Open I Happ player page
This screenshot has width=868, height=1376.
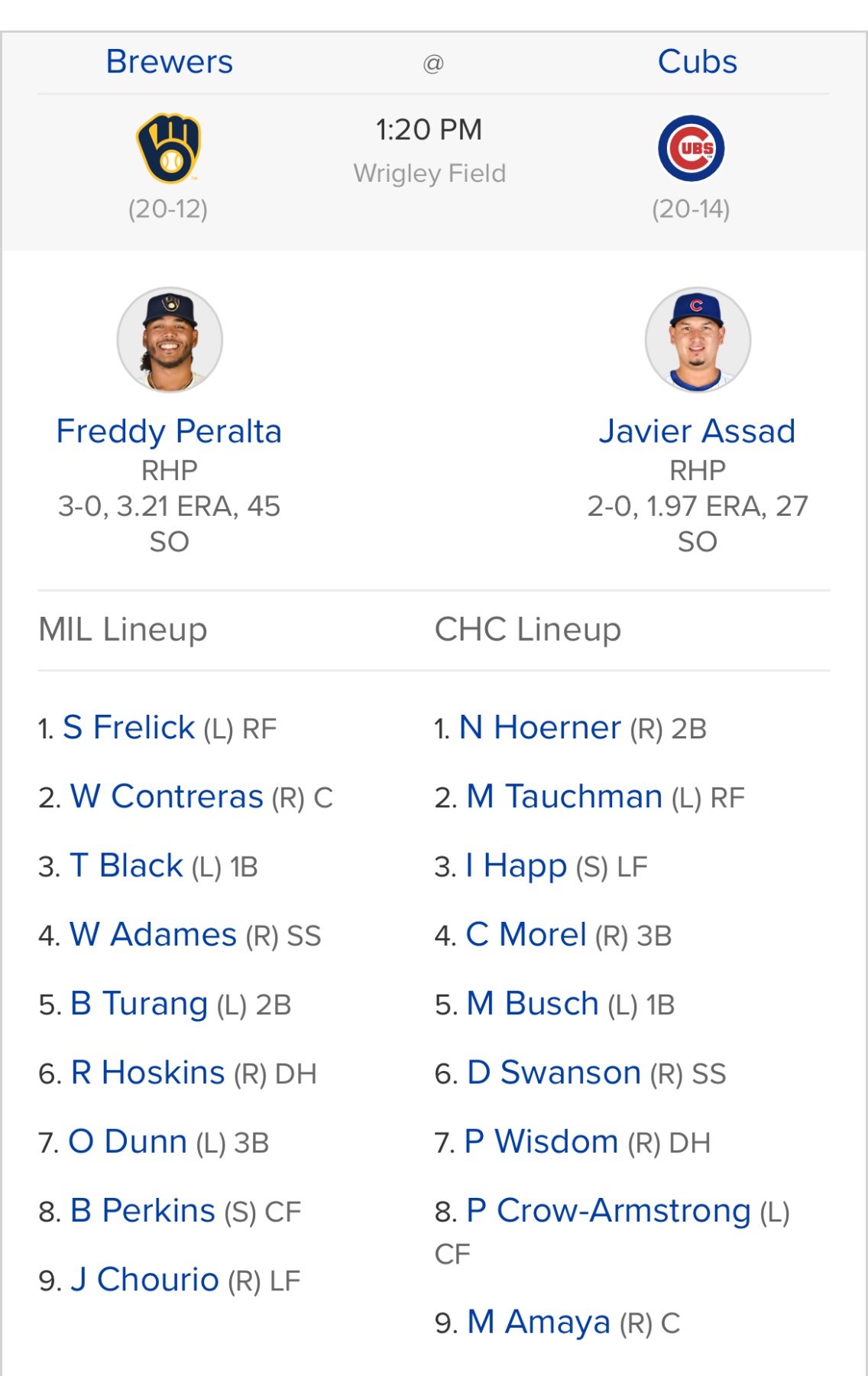pyautogui.click(x=516, y=866)
